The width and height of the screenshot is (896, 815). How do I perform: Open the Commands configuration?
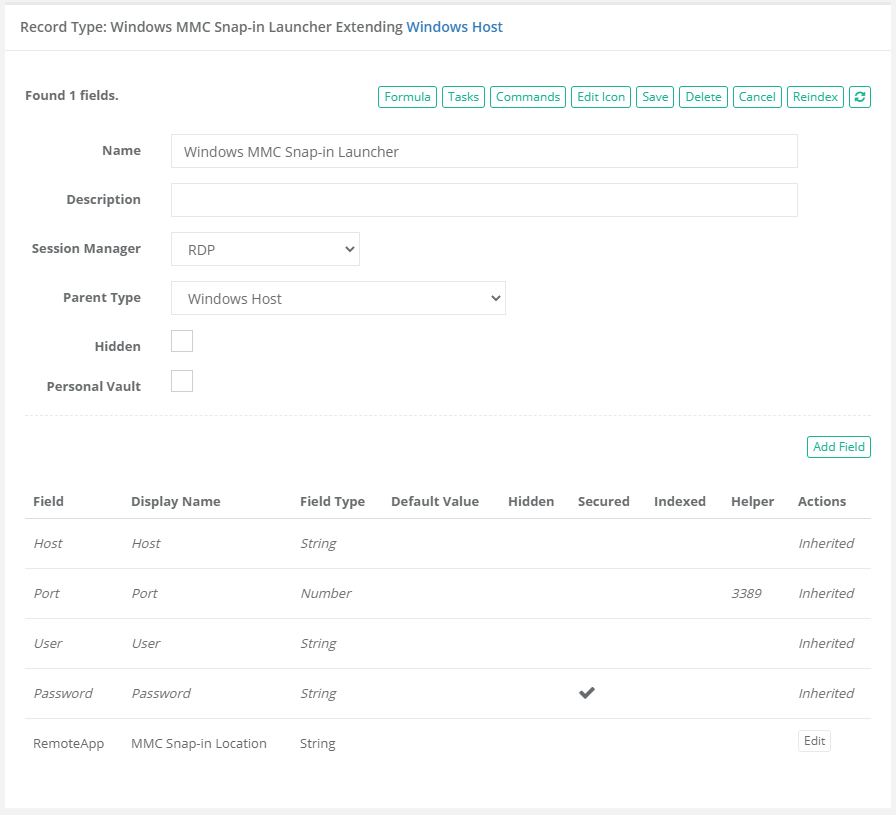click(527, 97)
